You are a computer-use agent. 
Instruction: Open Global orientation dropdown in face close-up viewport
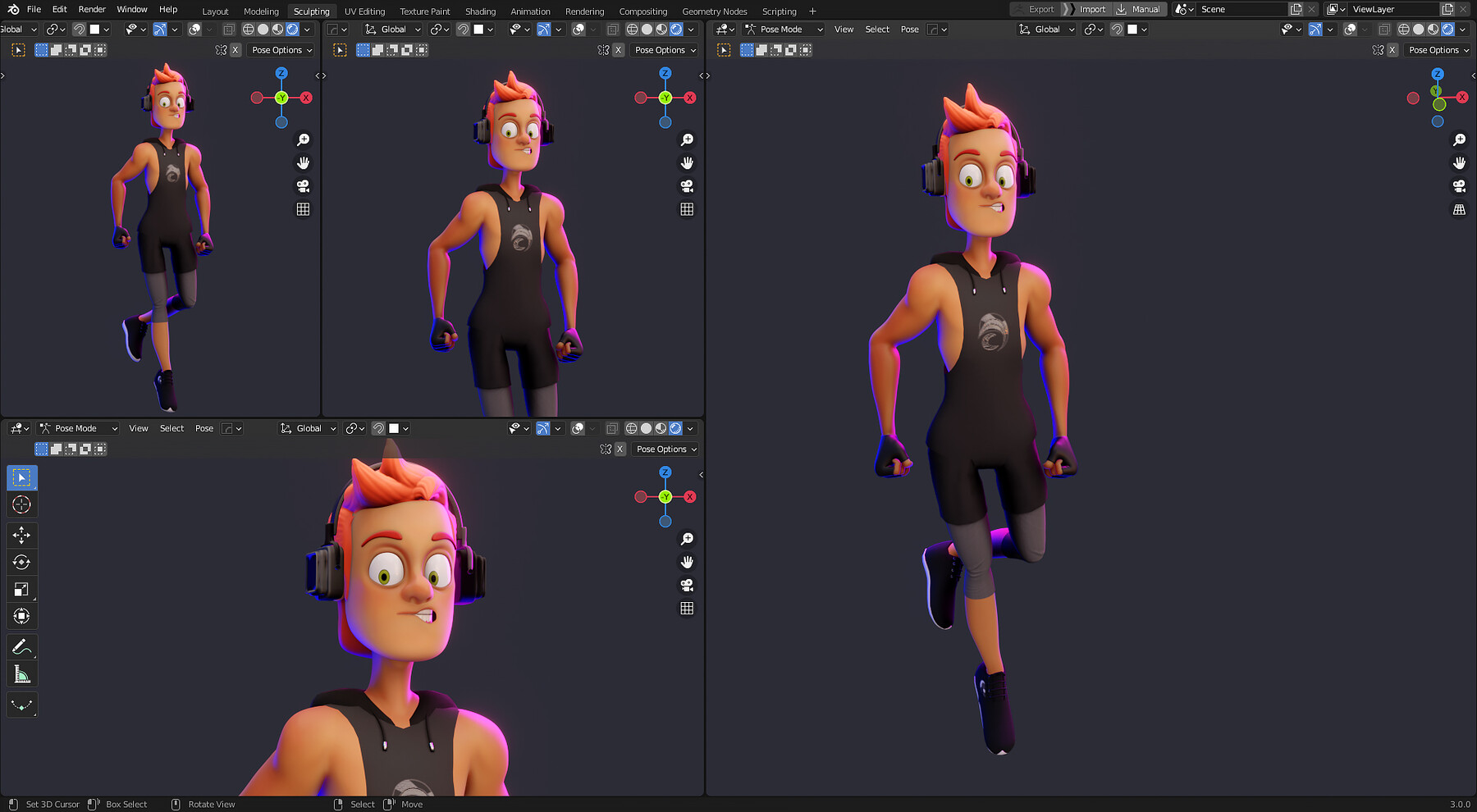click(x=308, y=428)
